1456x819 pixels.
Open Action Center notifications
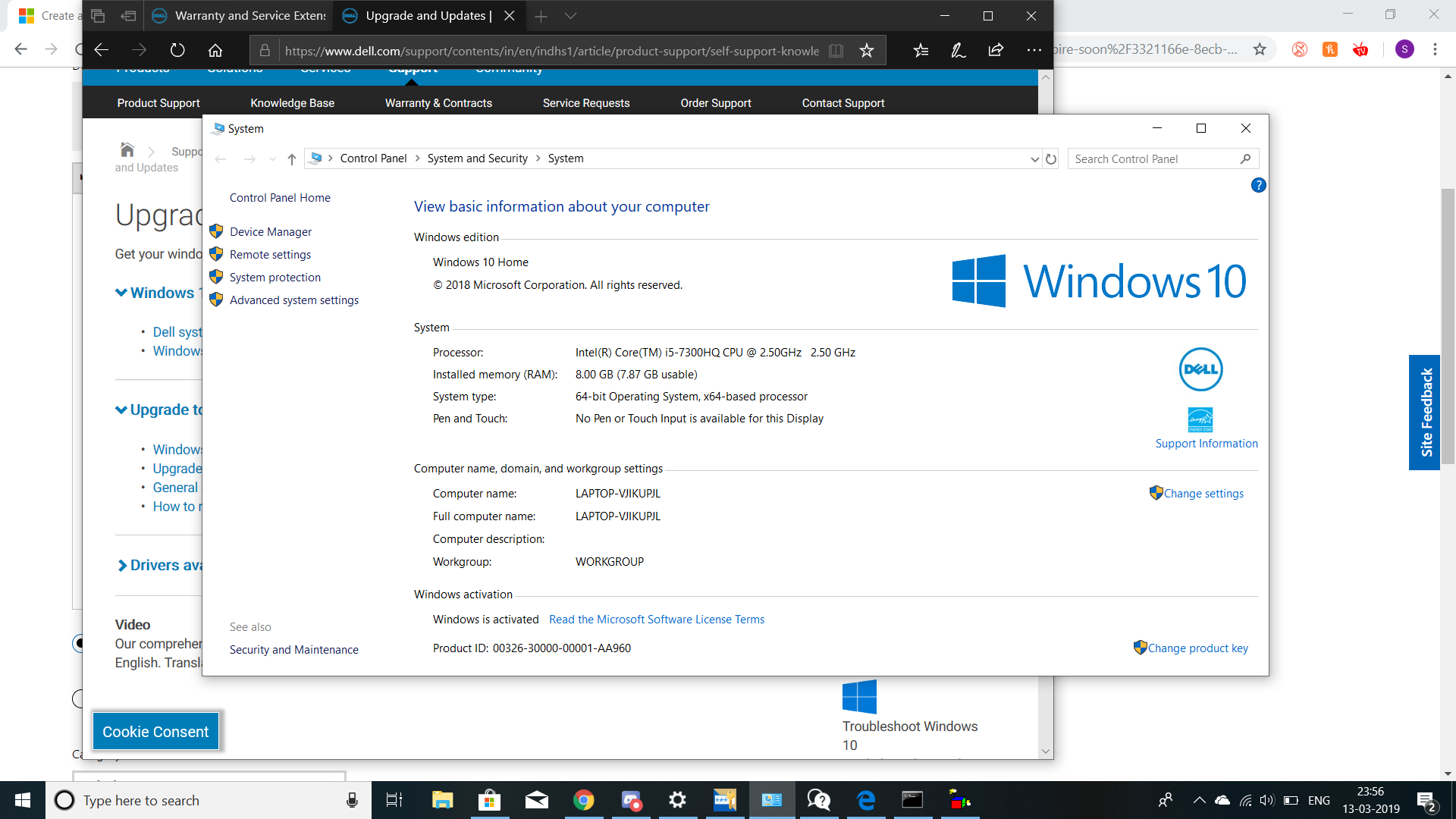tap(1426, 800)
